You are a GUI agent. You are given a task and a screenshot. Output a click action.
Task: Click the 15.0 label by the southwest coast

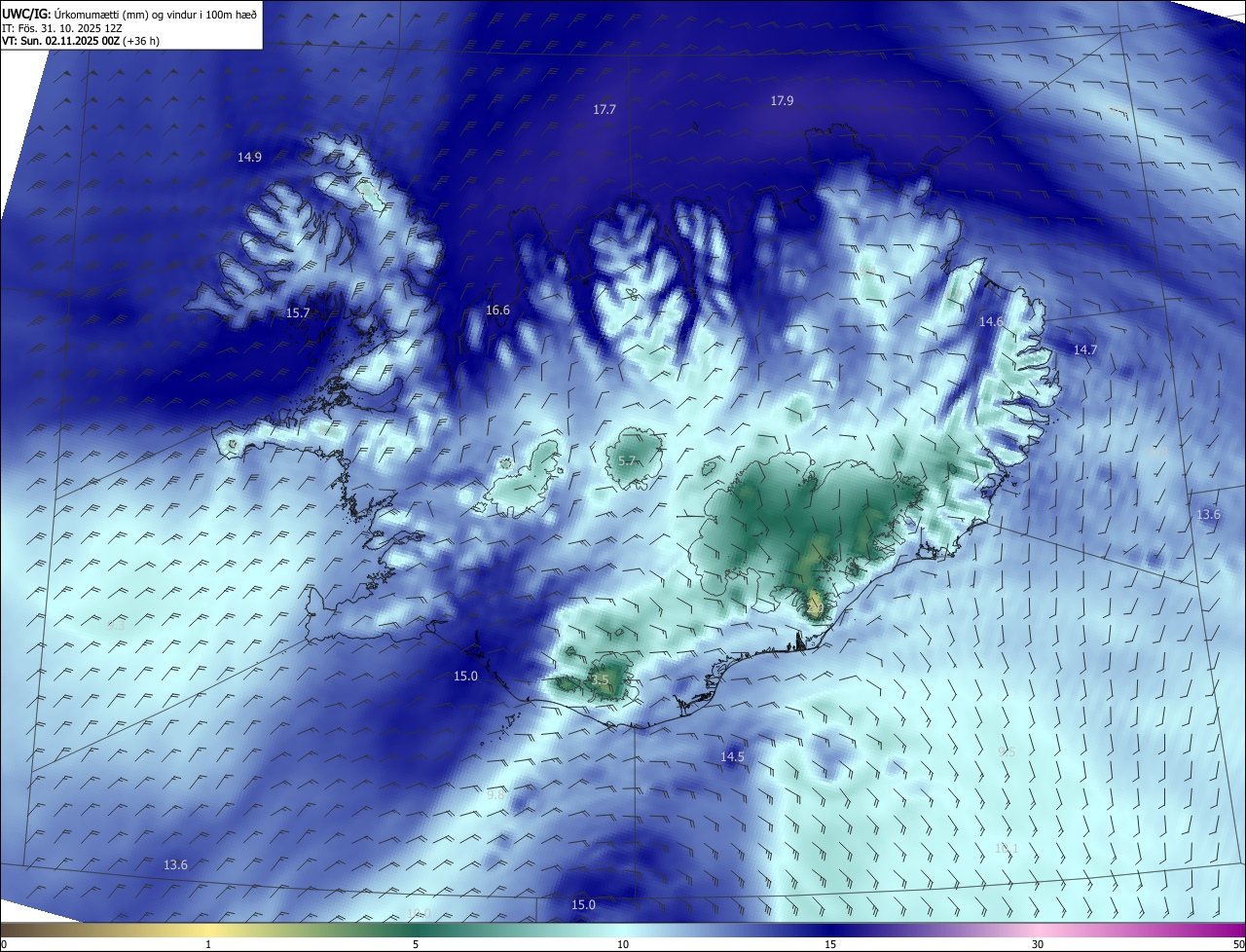point(465,677)
